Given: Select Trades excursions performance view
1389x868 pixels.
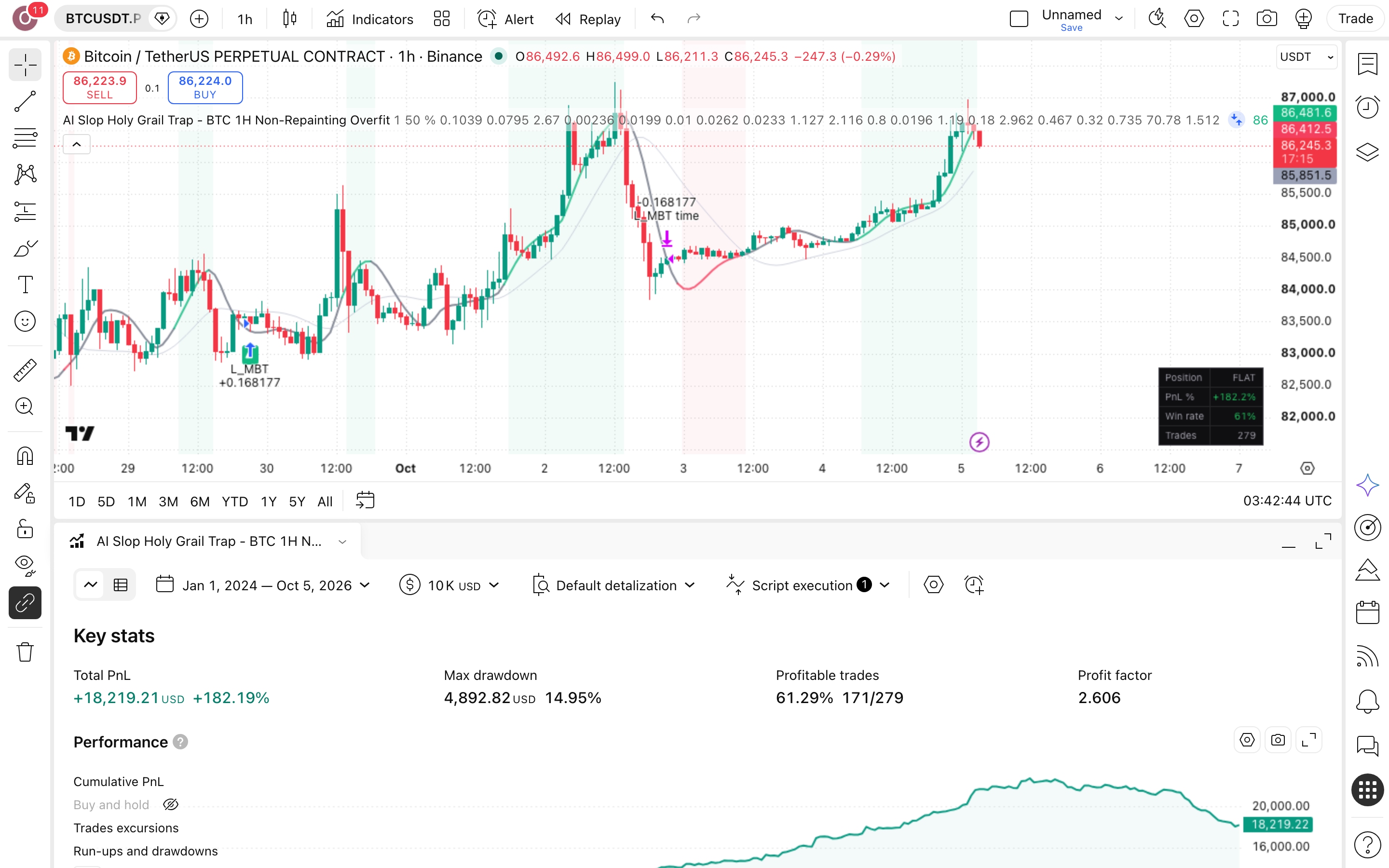Looking at the screenshot, I should point(126,828).
